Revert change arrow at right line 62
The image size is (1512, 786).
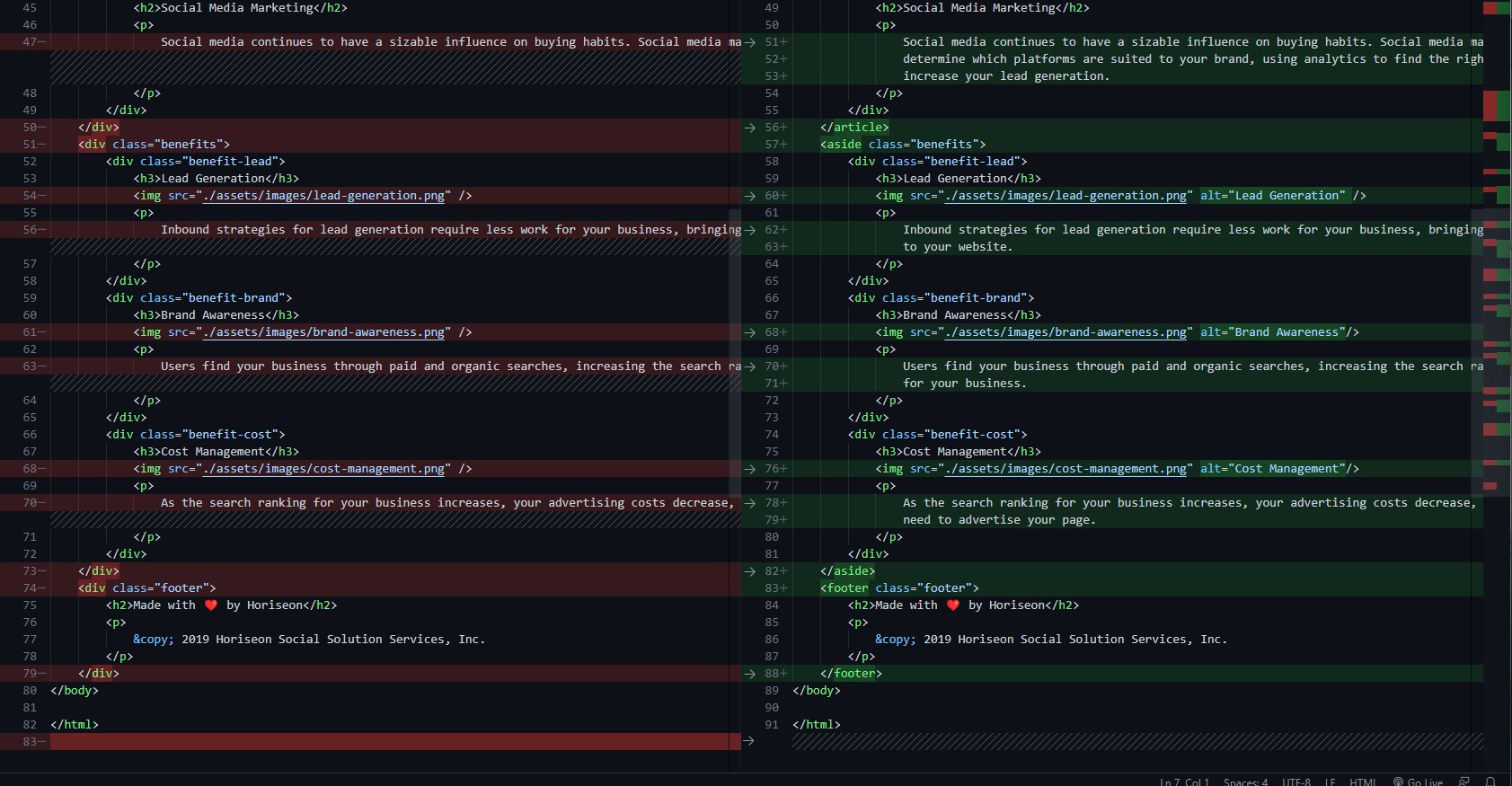pyautogui.click(x=749, y=230)
